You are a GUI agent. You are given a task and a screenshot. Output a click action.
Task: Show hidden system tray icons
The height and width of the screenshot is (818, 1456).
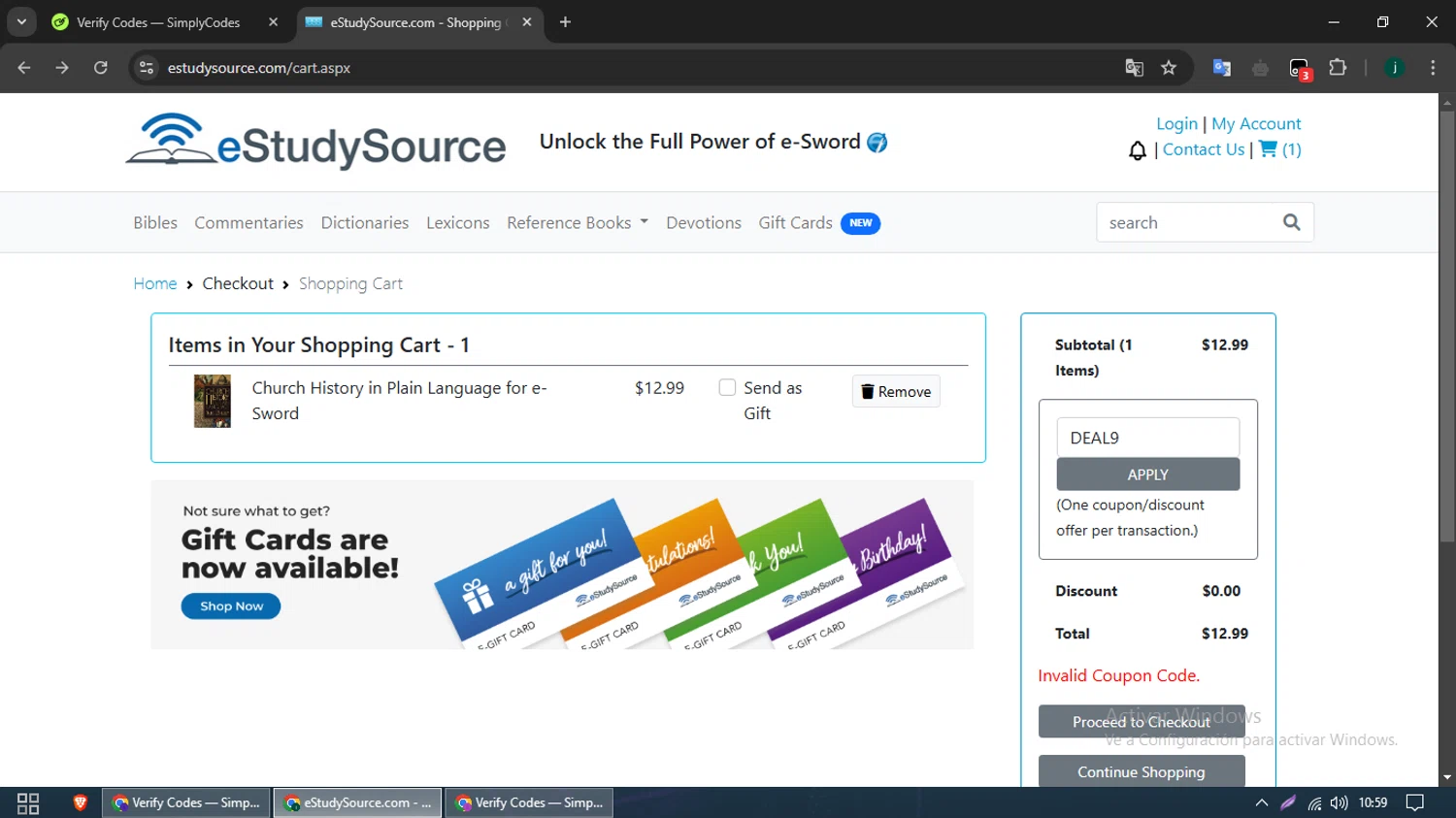[x=1261, y=802]
